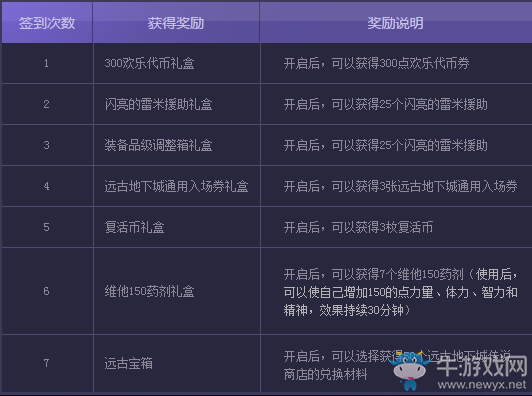Click 装备品级调整箱礼盒 reward name

[x=158, y=145]
